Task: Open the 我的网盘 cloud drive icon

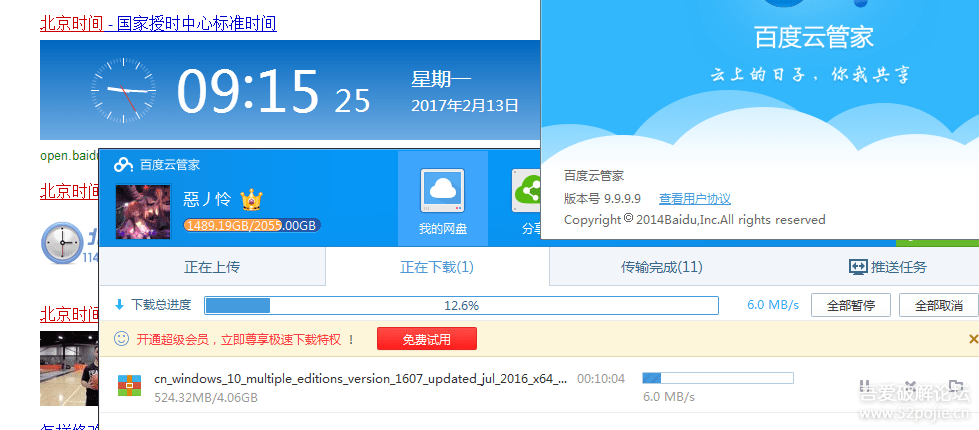Action: pyautogui.click(x=443, y=190)
